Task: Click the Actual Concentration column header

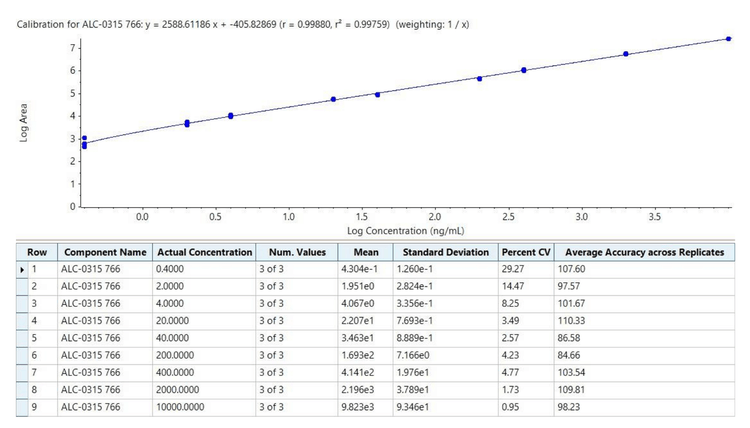Action: tap(204, 252)
